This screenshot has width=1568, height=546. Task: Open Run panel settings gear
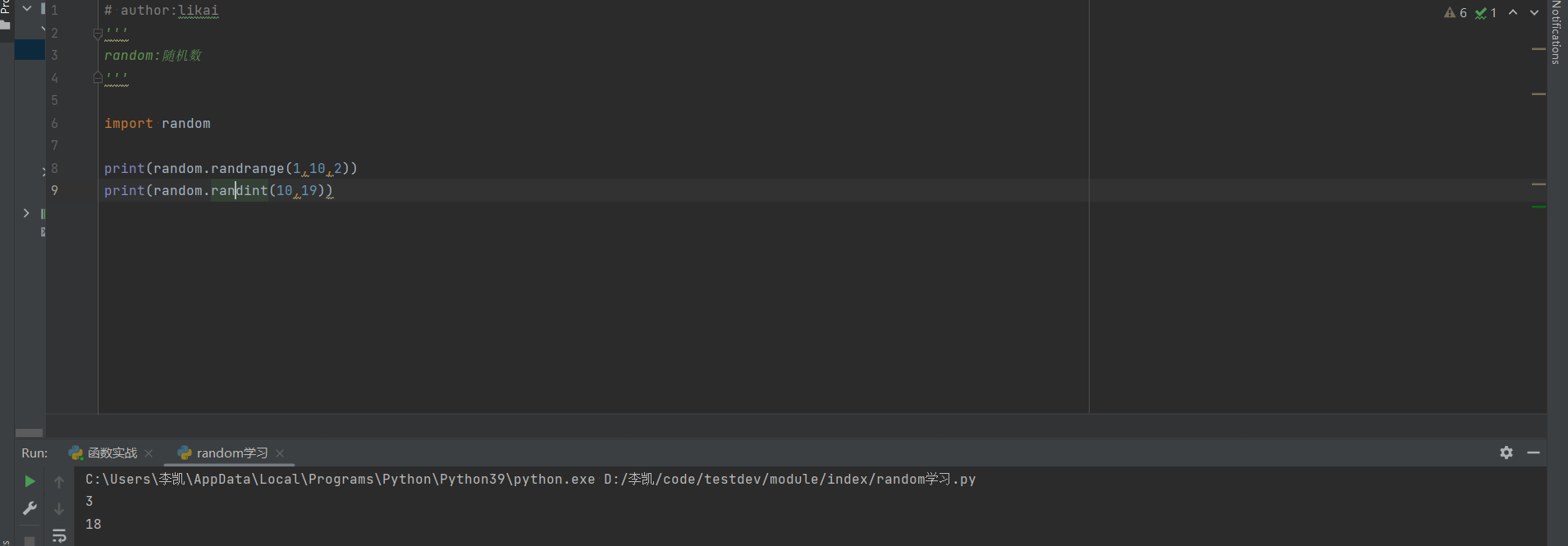coord(1506,453)
